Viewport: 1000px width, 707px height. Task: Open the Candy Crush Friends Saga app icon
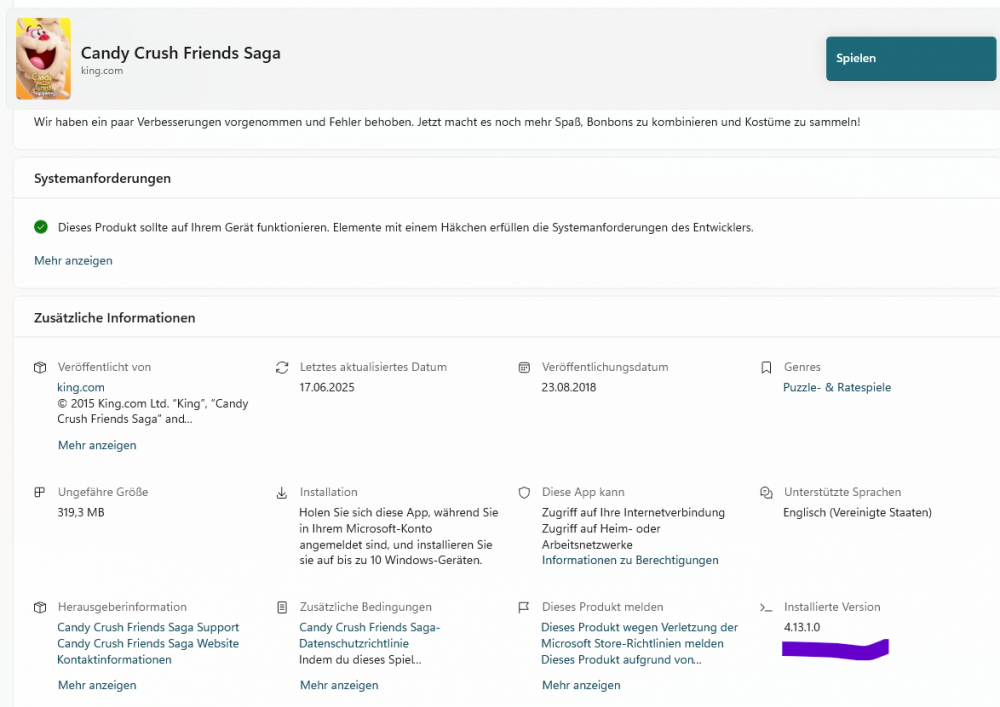click(x=43, y=59)
